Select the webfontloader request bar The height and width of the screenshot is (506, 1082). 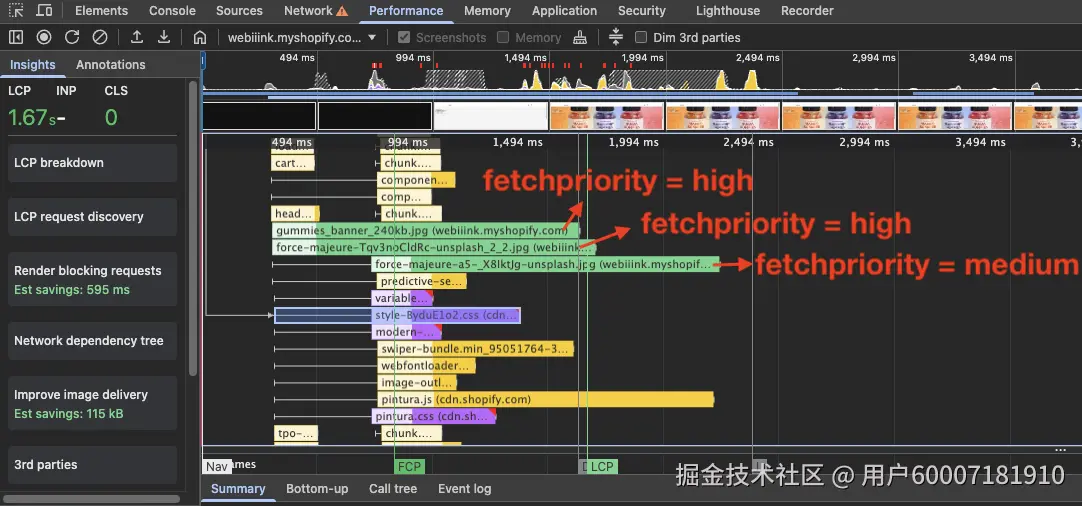(426, 365)
